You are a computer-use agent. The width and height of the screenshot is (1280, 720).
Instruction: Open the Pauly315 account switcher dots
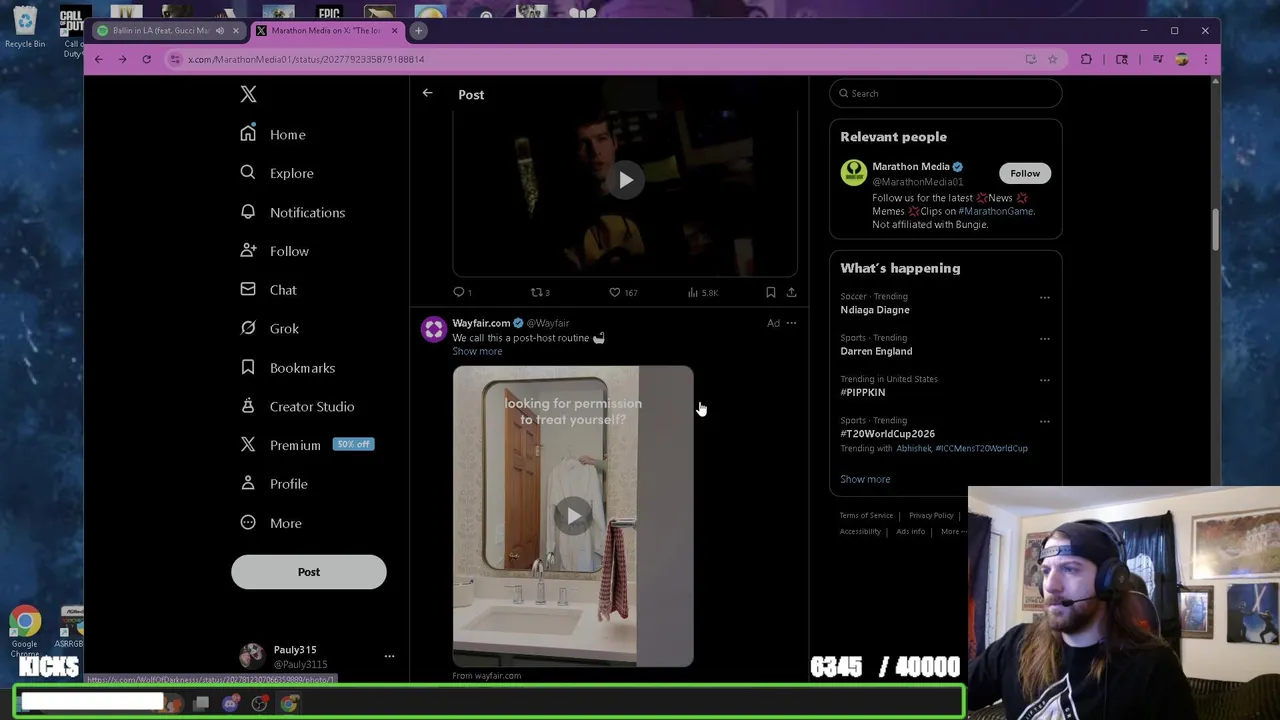coord(389,657)
